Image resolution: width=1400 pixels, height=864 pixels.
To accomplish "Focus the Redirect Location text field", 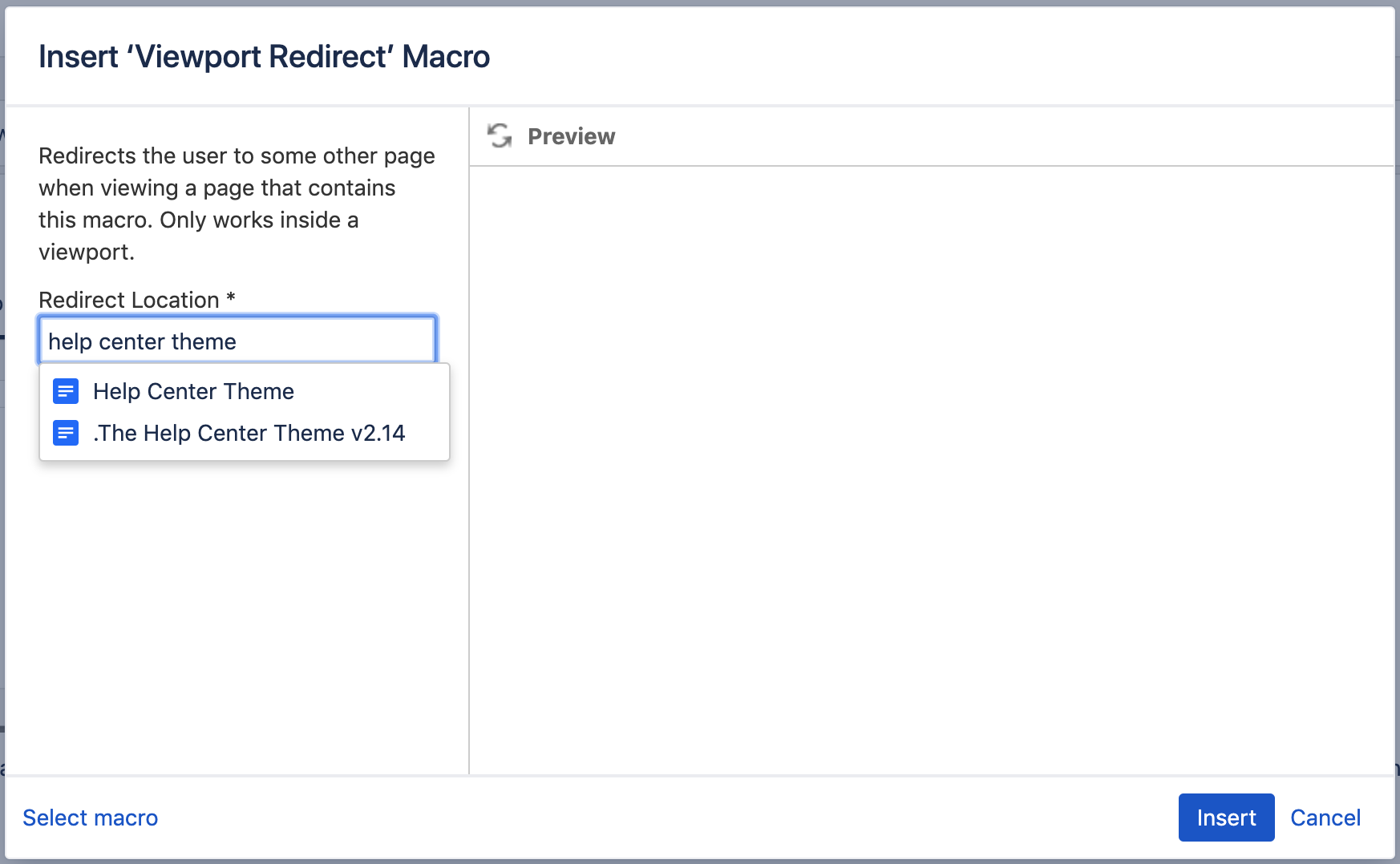I will tap(237, 341).
